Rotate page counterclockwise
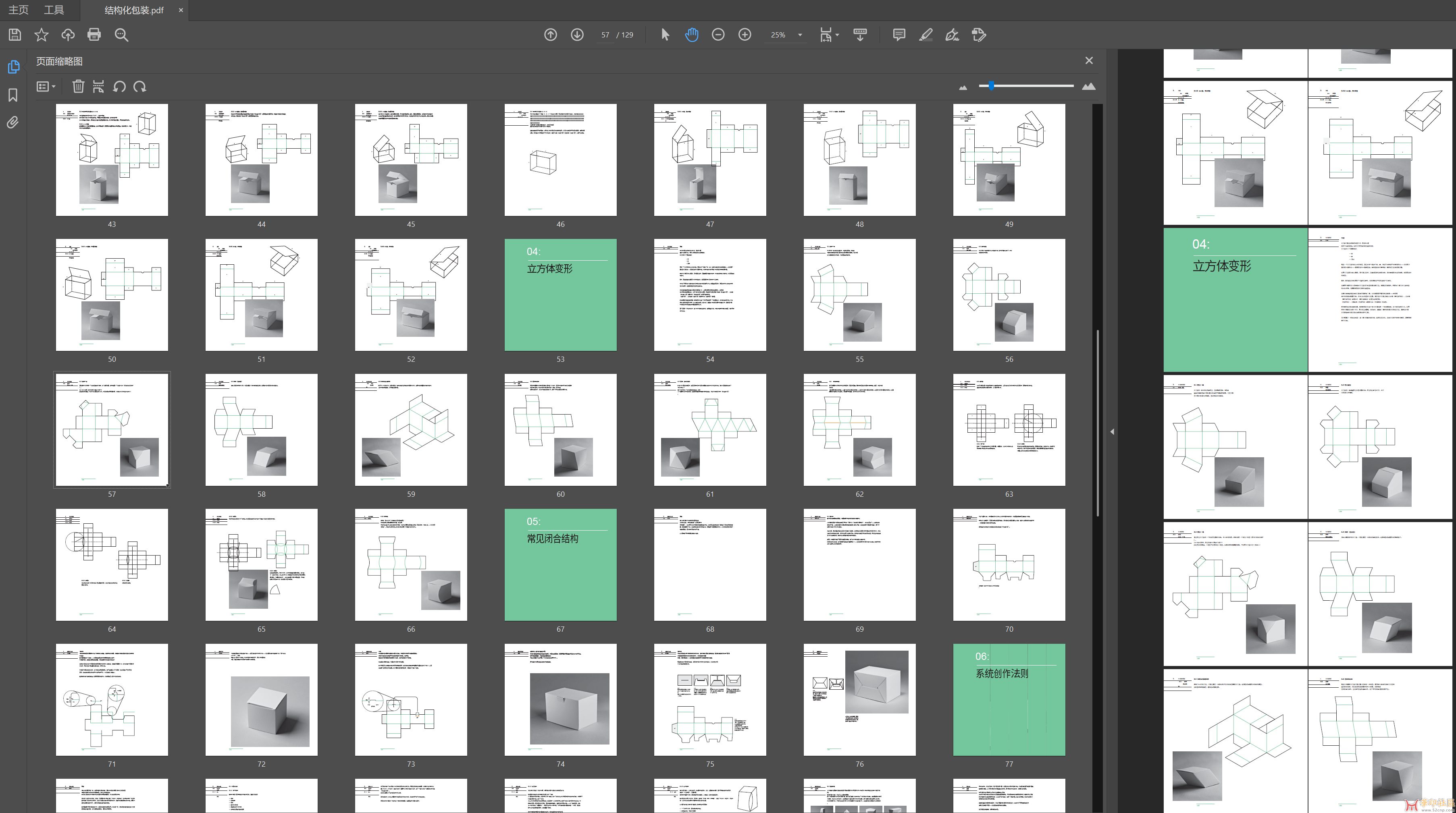 (119, 87)
